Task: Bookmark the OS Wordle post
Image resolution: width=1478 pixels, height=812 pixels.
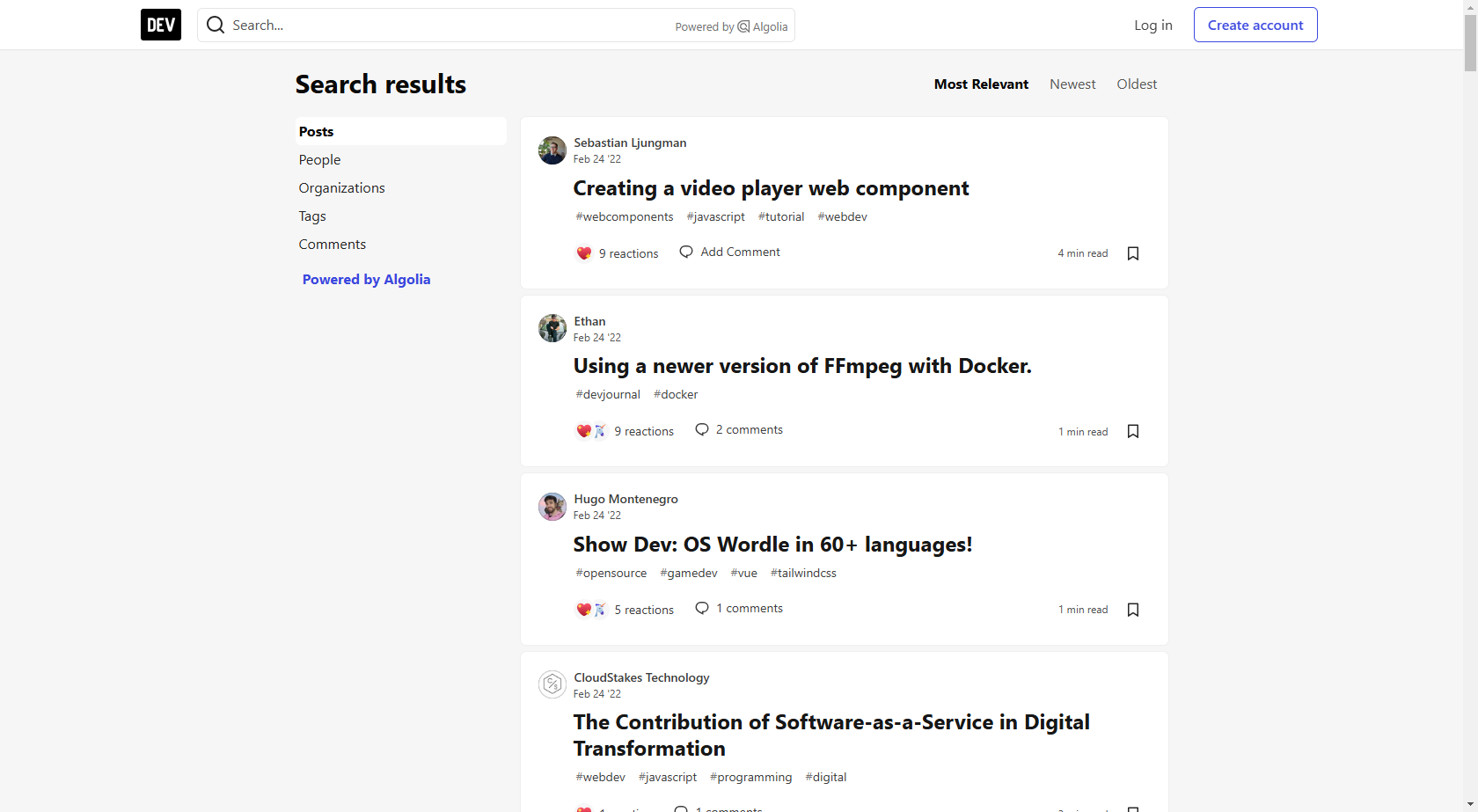Action: (1133, 610)
